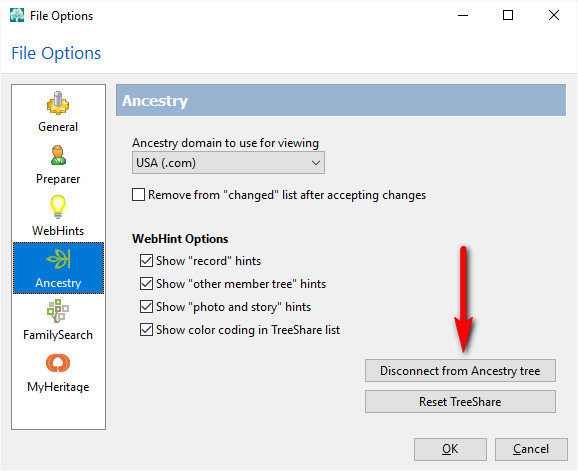
Task: Click Disconnect from Ancestry tree button
Action: (460, 370)
